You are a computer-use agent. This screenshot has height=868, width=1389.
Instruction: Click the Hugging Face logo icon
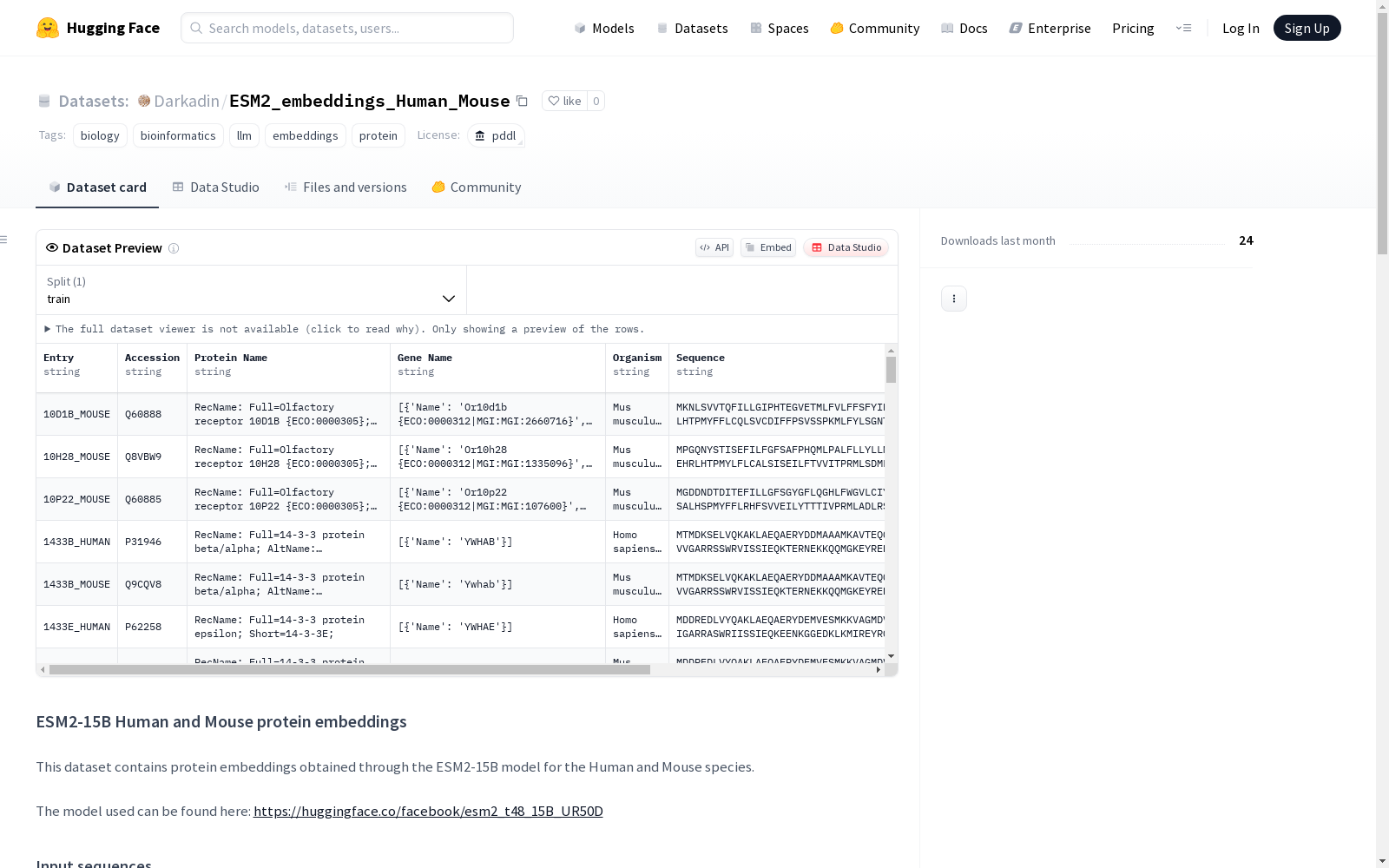click(x=48, y=28)
